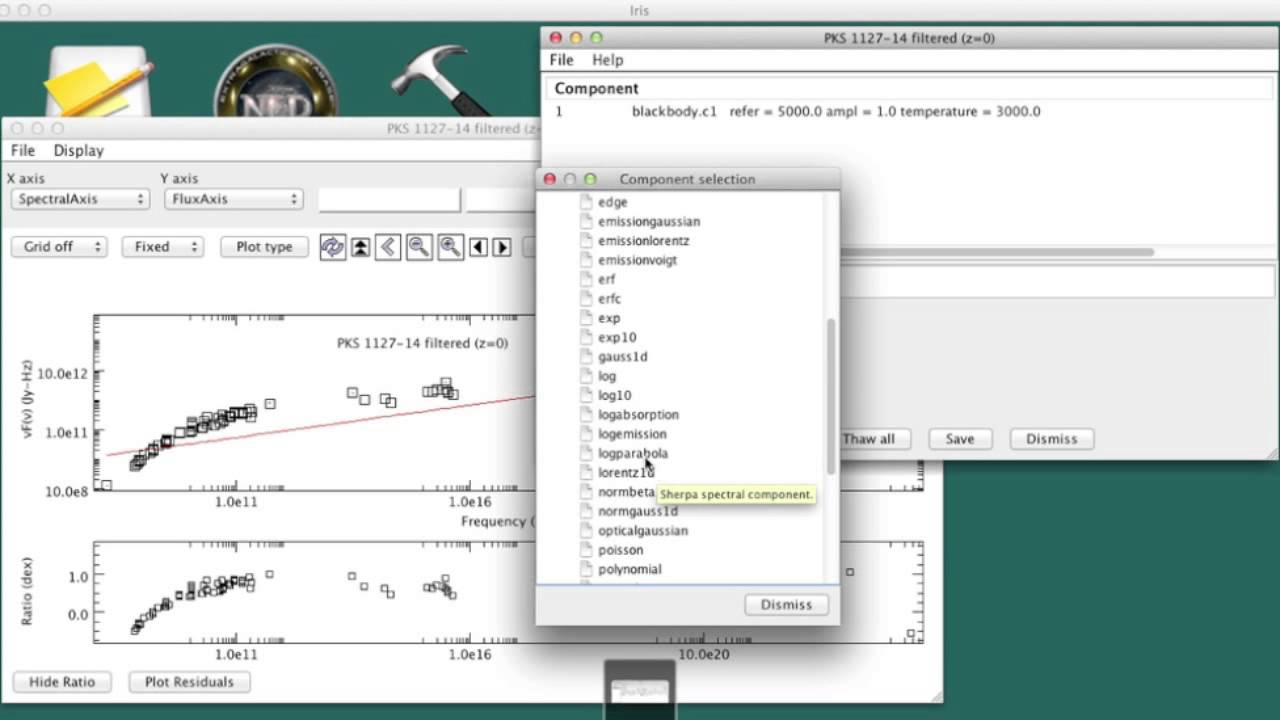Click the pan right arrow icon
Screen dimensions: 1280x720
502,247
